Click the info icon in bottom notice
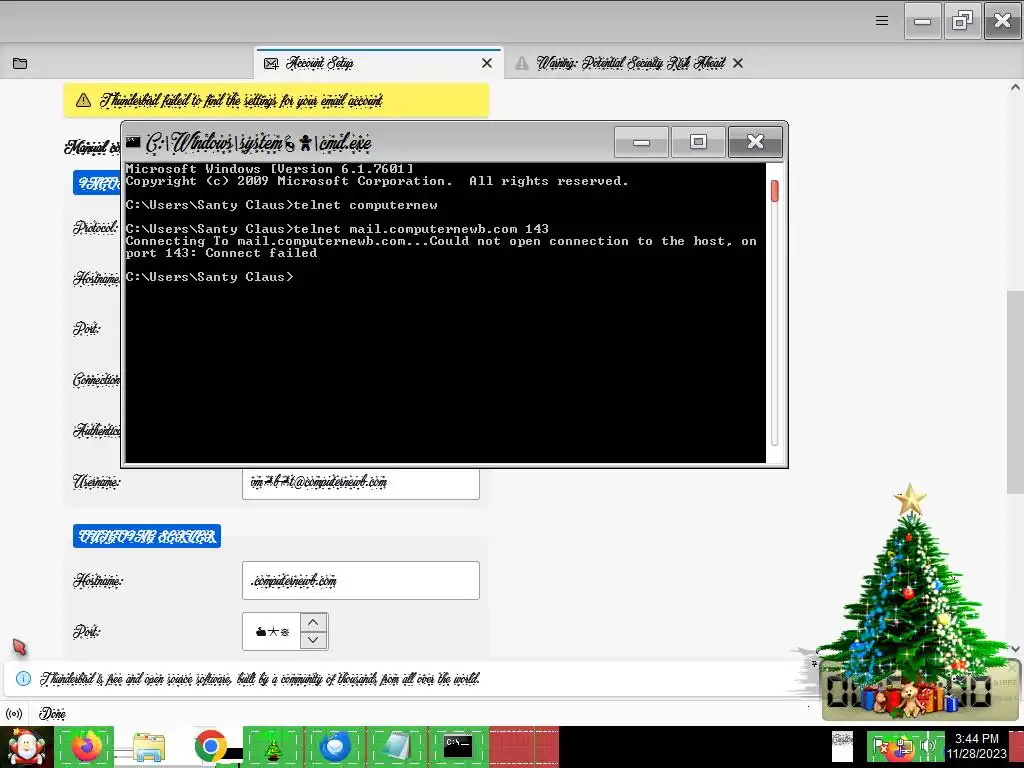The width and height of the screenshot is (1024, 768). (x=23, y=679)
